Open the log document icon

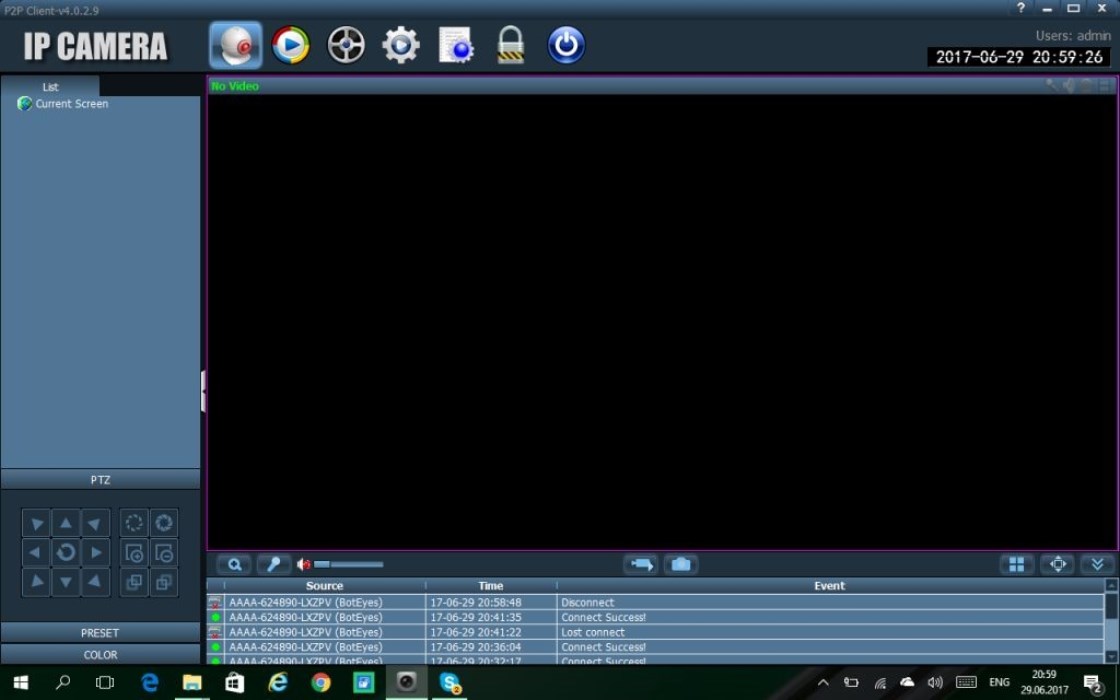456,45
